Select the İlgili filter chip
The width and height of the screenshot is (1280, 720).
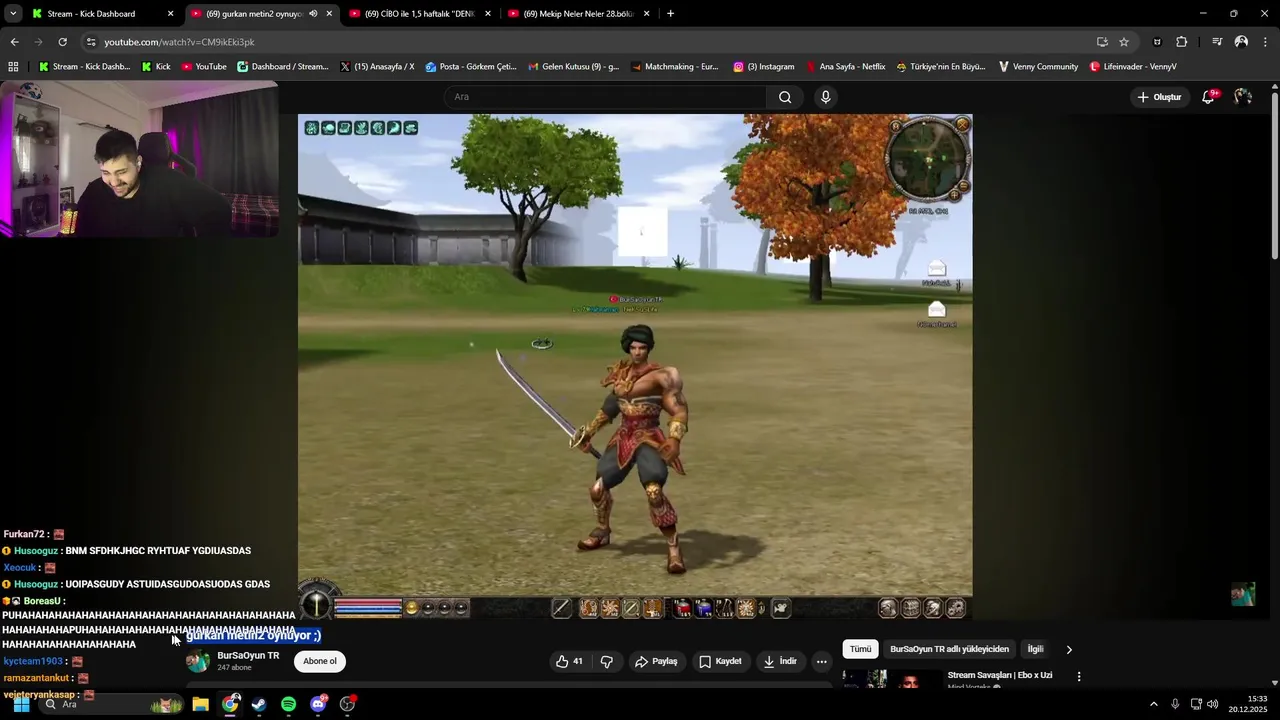(x=1035, y=649)
